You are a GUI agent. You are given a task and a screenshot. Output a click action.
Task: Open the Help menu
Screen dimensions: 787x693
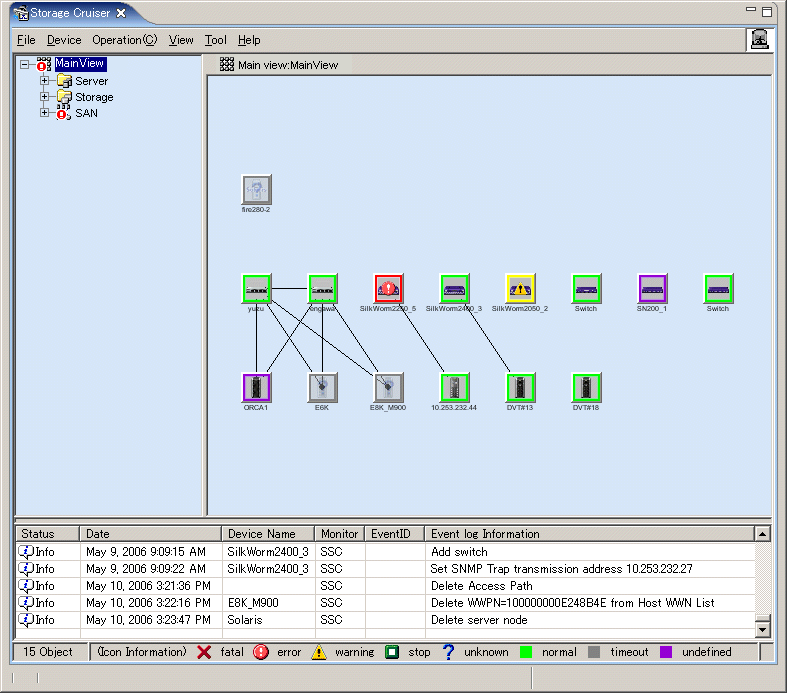[x=249, y=40]
